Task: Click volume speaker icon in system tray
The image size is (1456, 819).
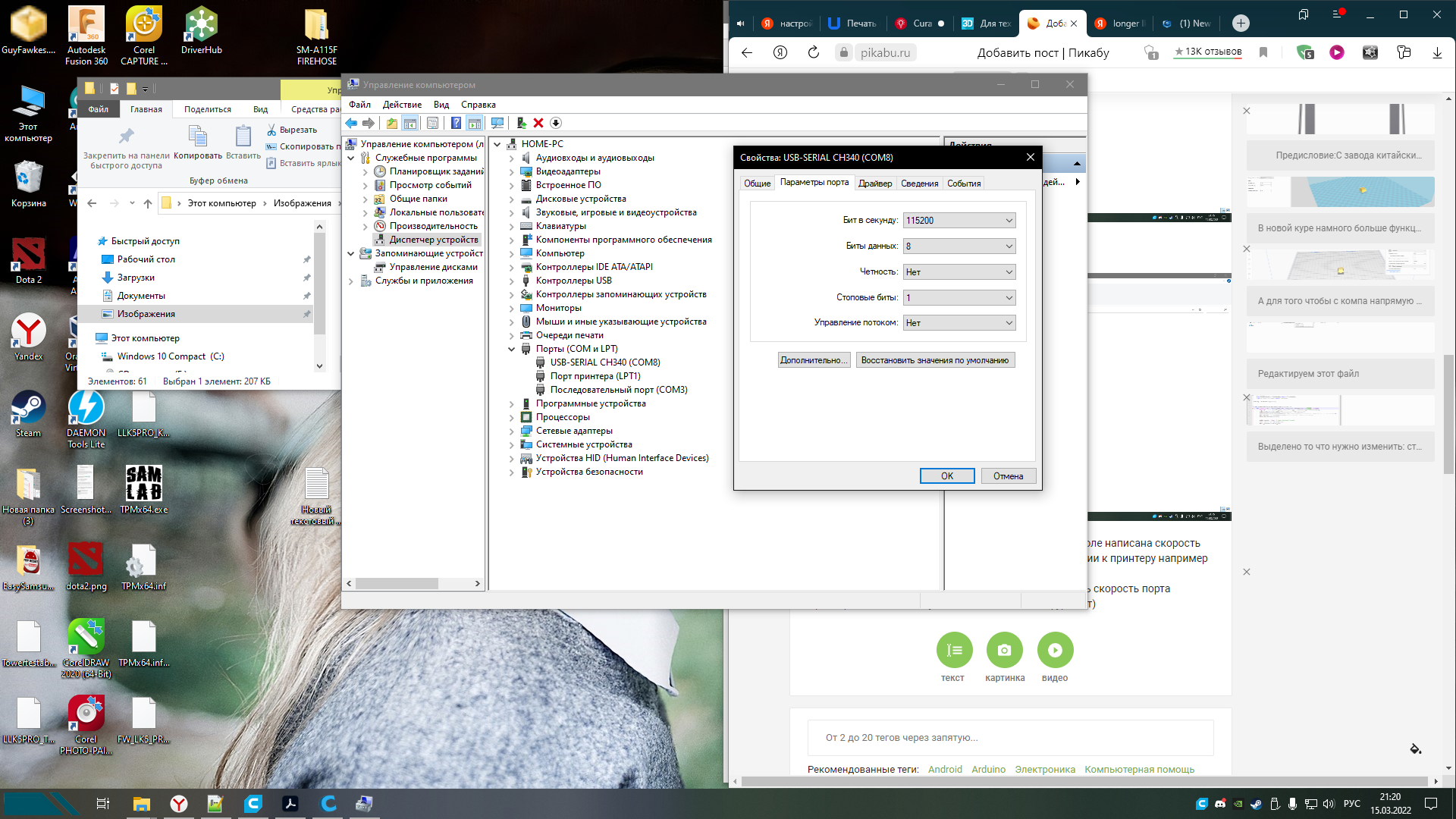Action: (x=1328, y=804)
